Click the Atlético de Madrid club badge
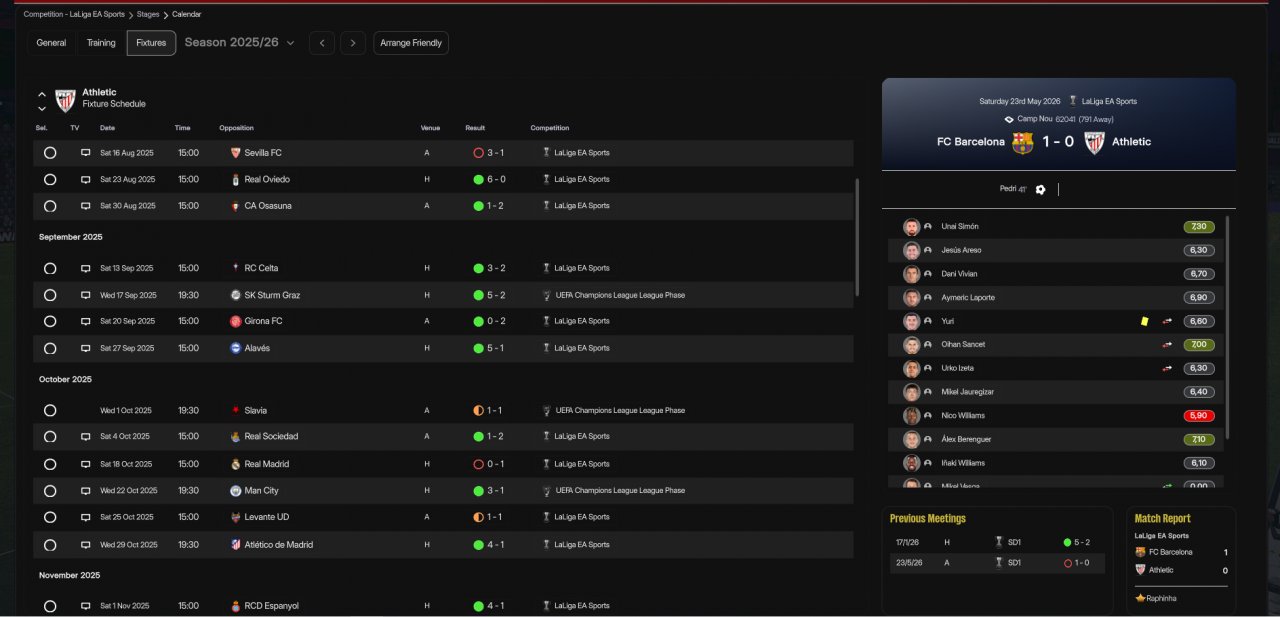 point(235,545)
